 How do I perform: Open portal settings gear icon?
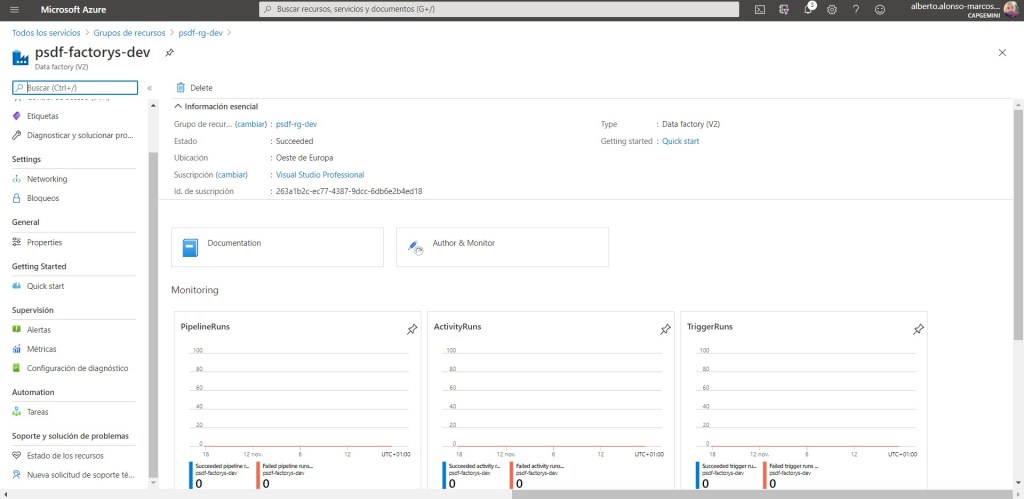click(x=832, y=9)
